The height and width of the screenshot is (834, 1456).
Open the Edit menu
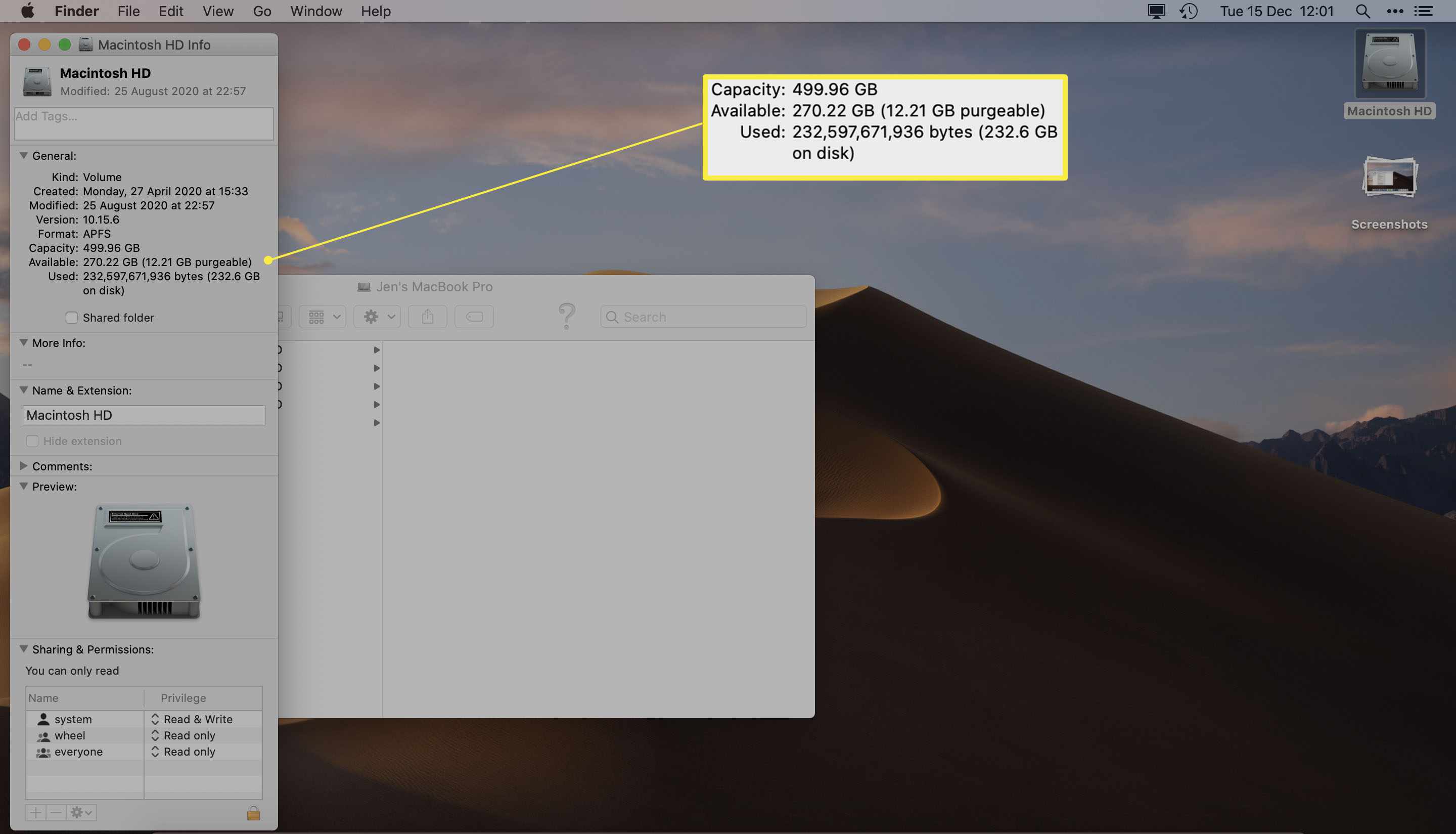(x=170, y=11)
